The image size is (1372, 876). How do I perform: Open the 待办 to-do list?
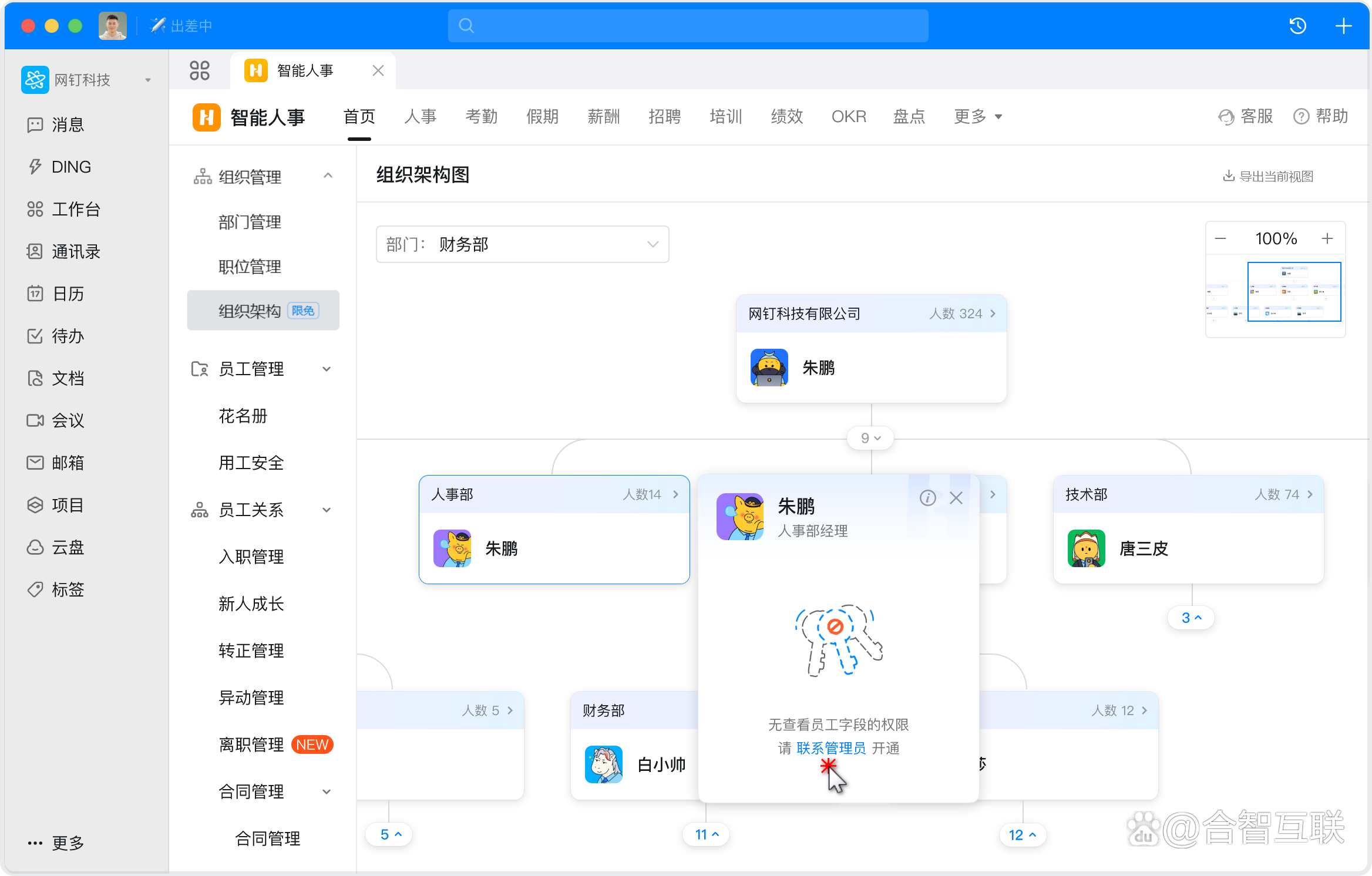[66, 336]
